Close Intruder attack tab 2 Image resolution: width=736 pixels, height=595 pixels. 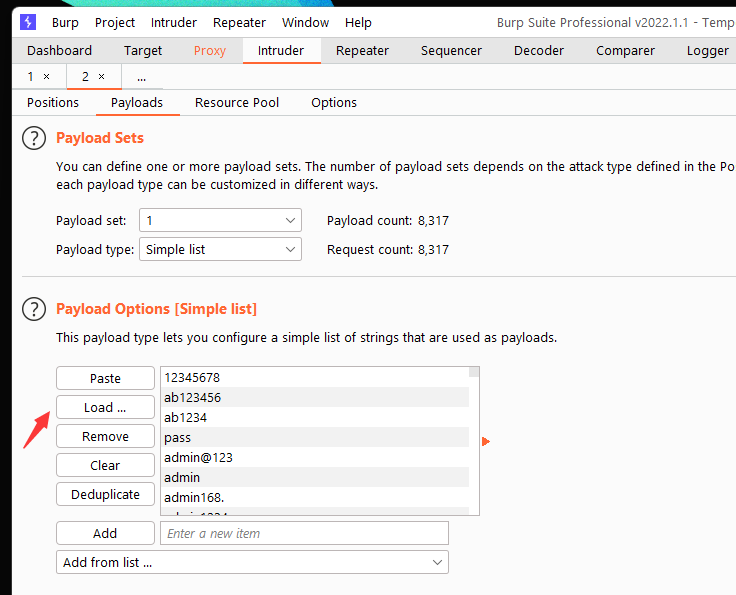pos(101,76)
